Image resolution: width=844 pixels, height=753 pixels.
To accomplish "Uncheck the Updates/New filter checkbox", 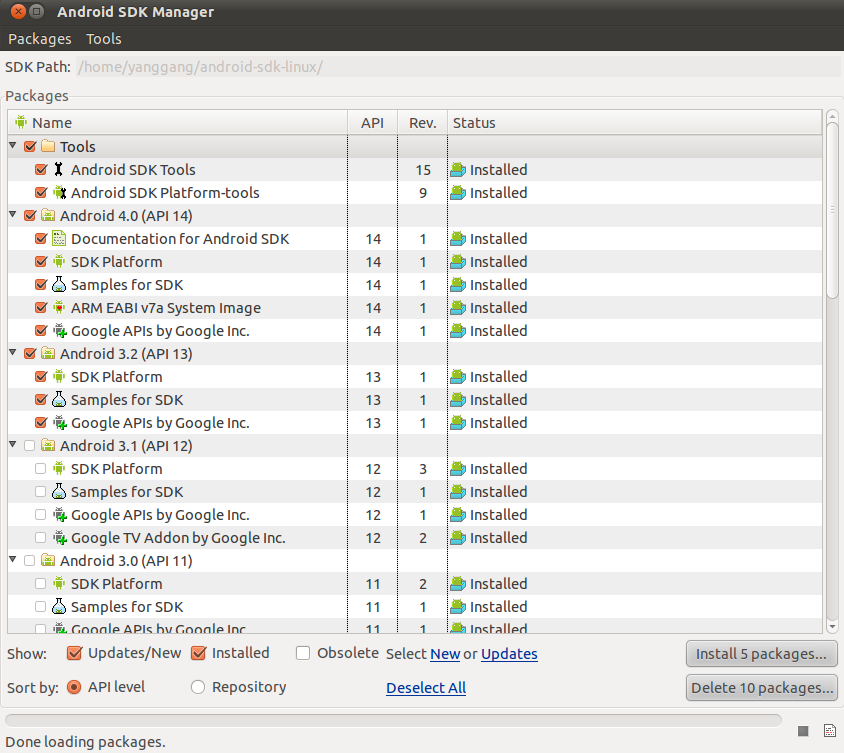I will 74,654.
